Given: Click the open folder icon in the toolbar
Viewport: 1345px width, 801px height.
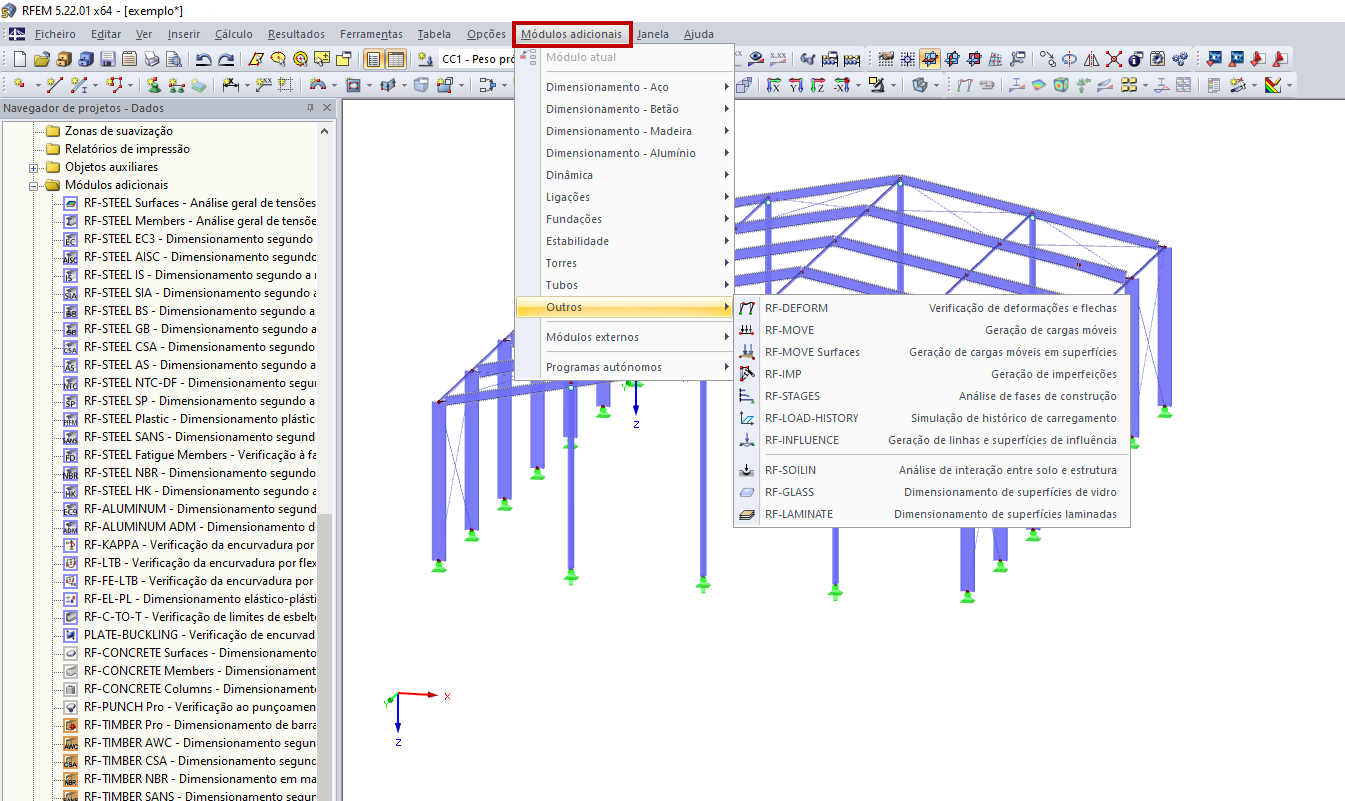Looking at the screenshot, I should (42, 59).
